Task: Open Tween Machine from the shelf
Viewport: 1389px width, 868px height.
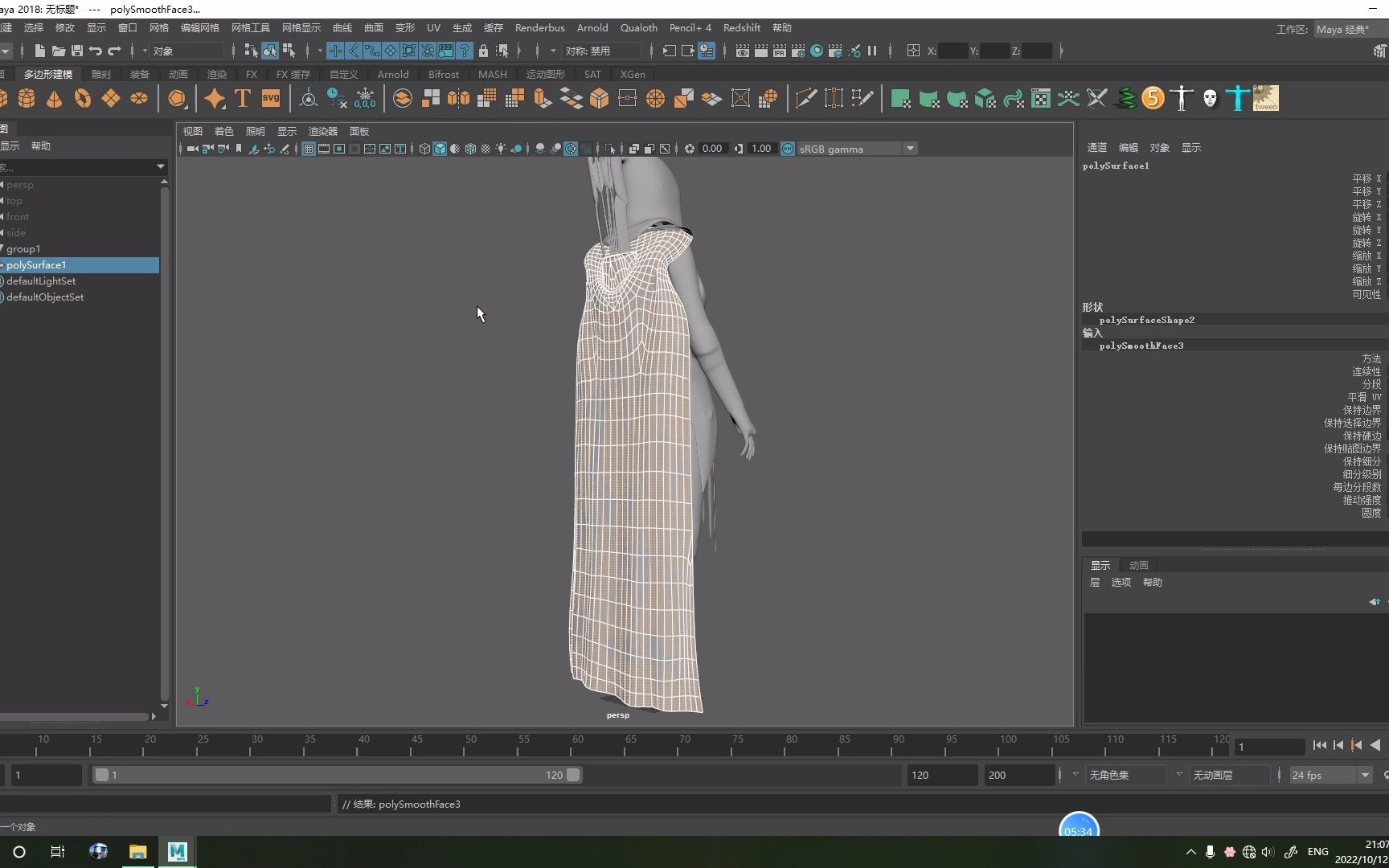Action: 1265,98
